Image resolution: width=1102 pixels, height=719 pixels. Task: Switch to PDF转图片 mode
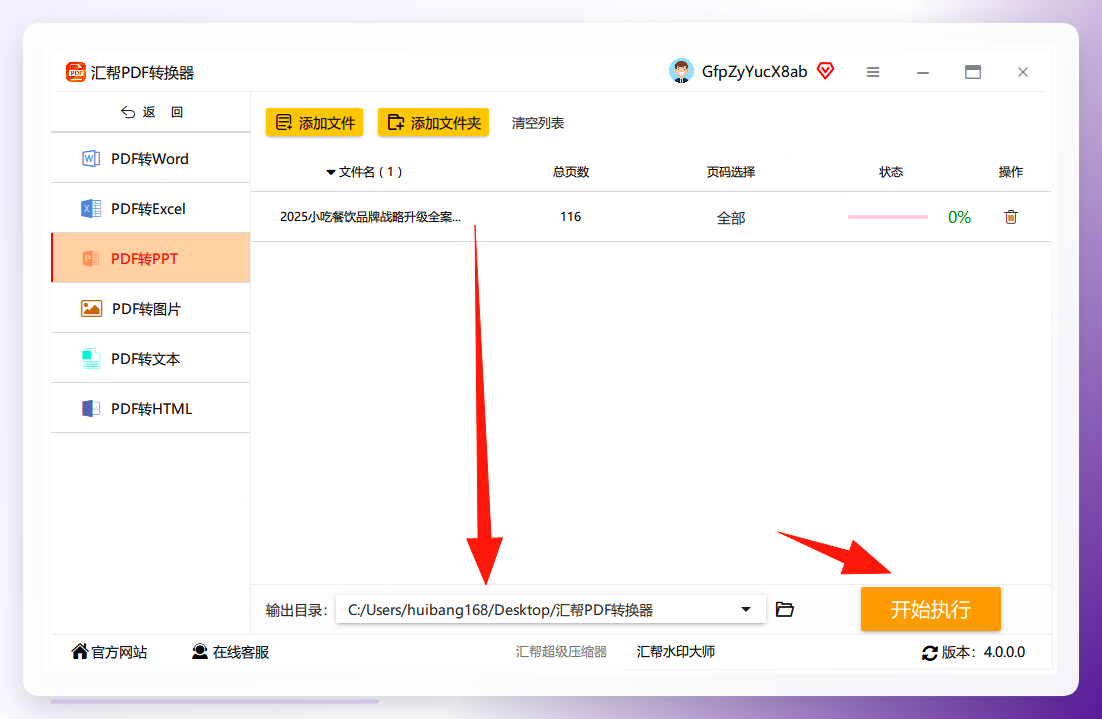click(x=150, y=308)
